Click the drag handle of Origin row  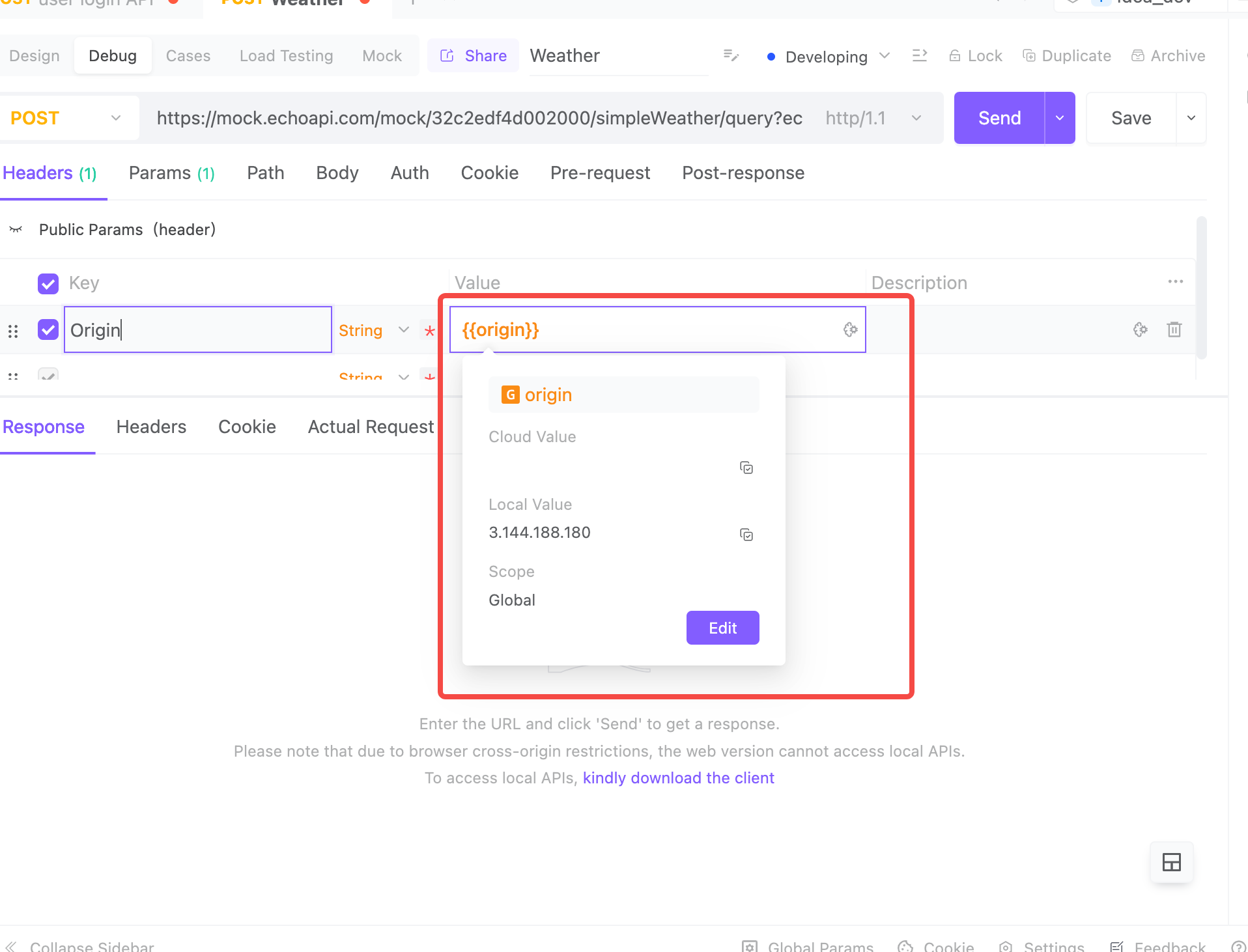click(13, 331)
